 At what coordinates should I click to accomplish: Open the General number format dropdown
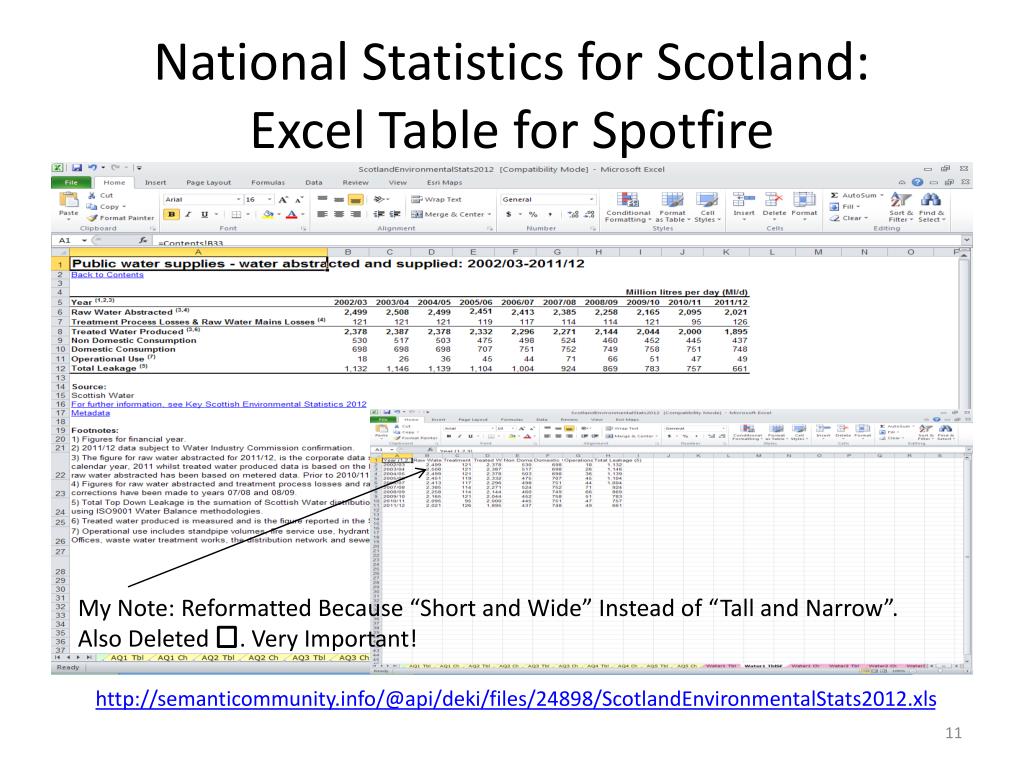click(x=592, y=199)
